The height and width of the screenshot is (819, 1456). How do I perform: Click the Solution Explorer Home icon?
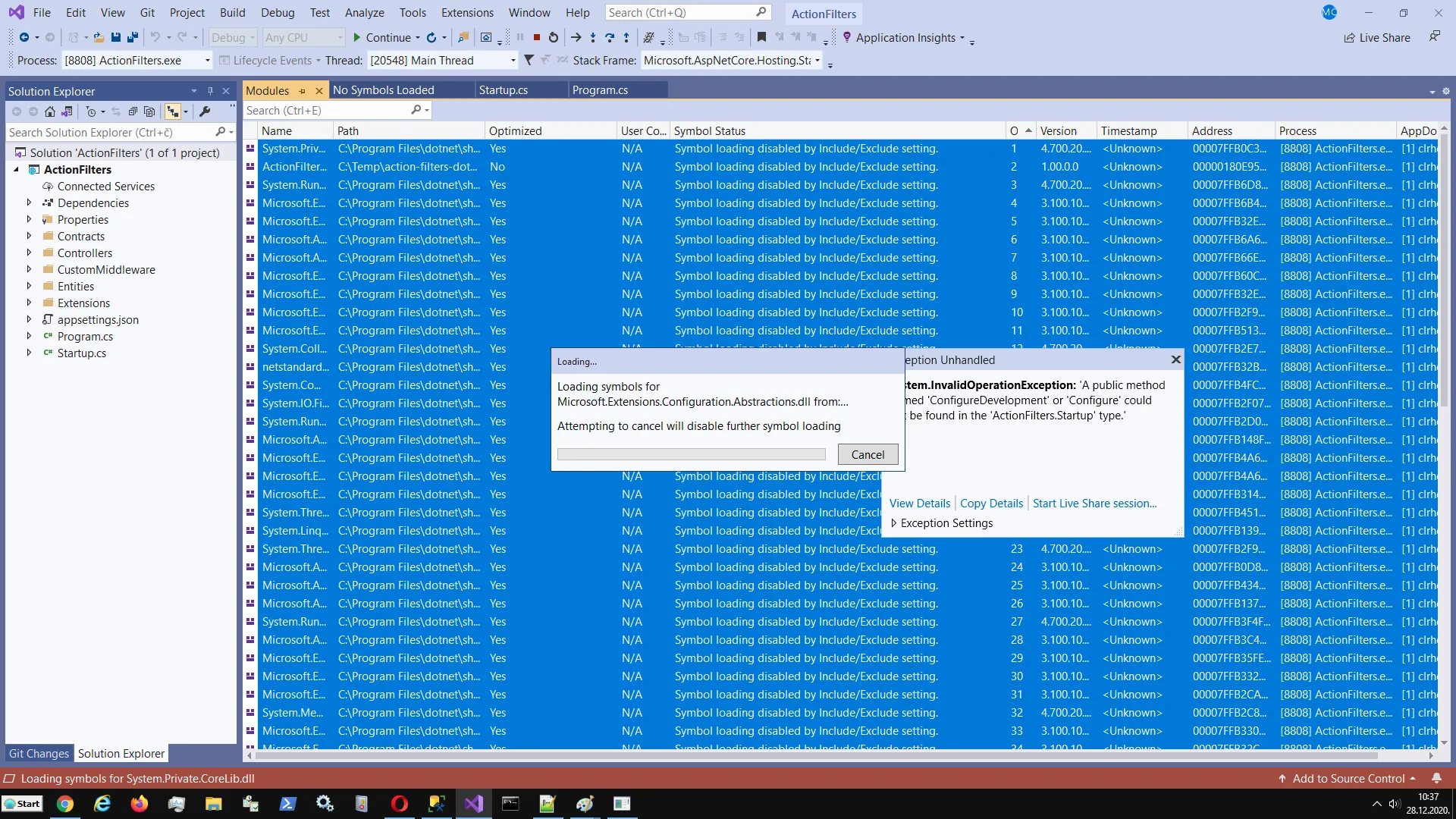coord(50,111)
